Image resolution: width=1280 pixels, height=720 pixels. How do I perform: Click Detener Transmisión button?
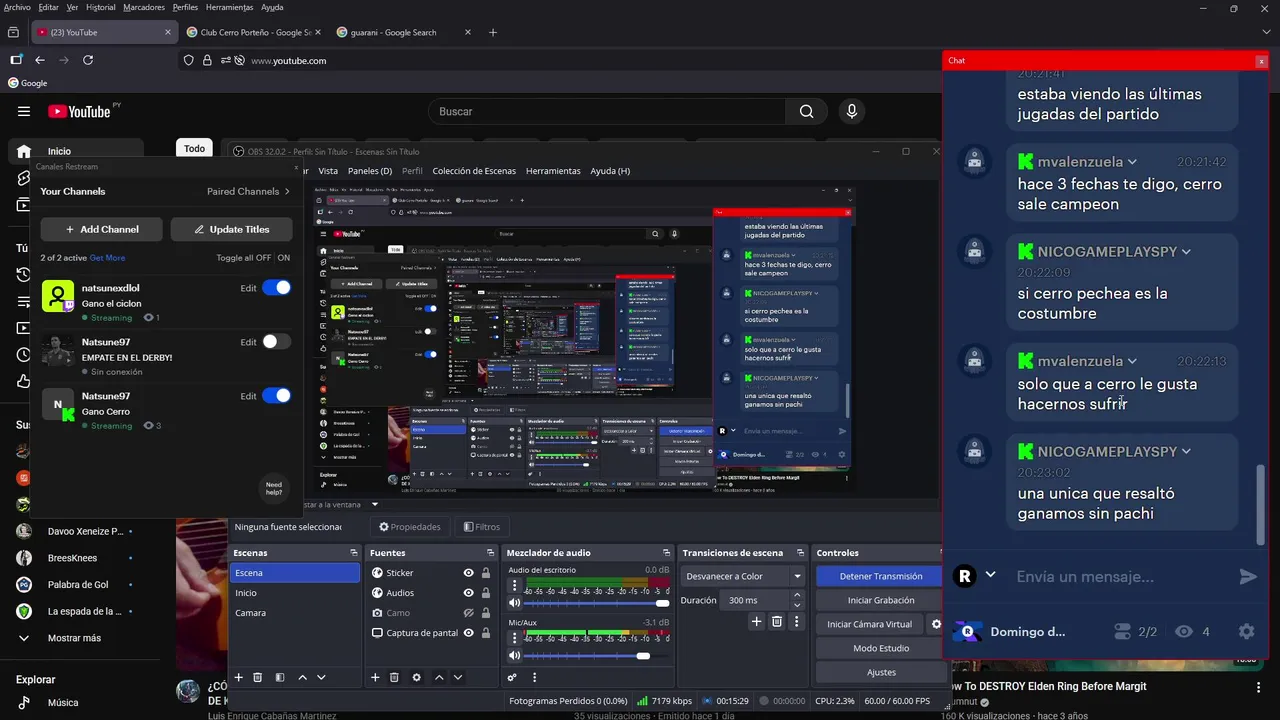click(880, 576)
